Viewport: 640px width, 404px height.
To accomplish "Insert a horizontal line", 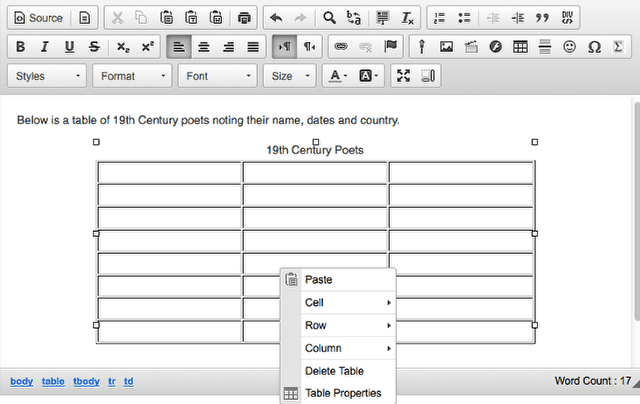I will [544, 47].
